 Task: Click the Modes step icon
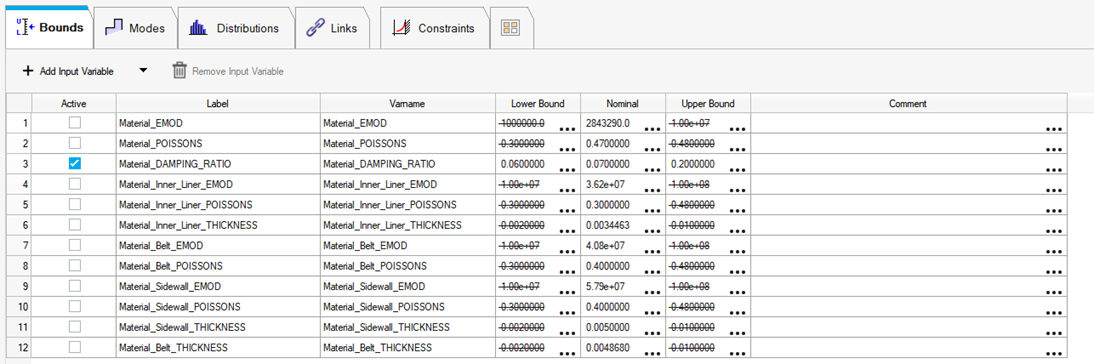[114, 28]
